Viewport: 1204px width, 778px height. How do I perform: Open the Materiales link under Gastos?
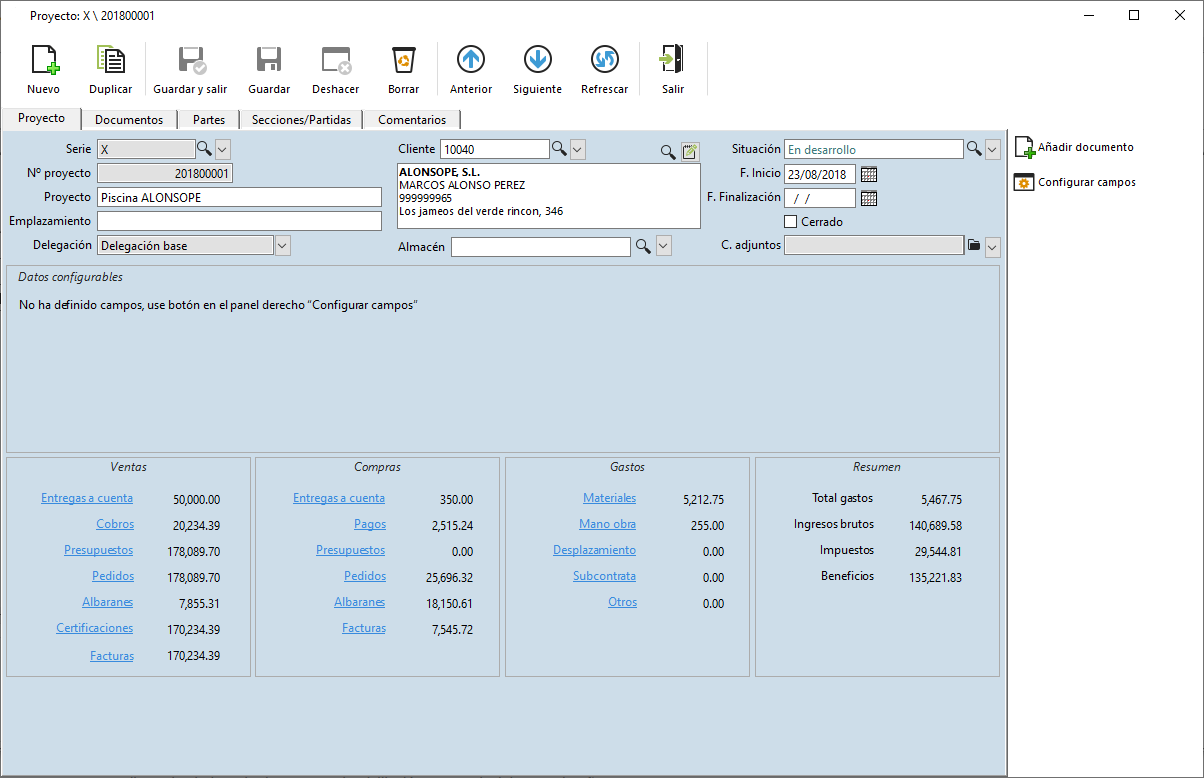[x=609, y=498]
